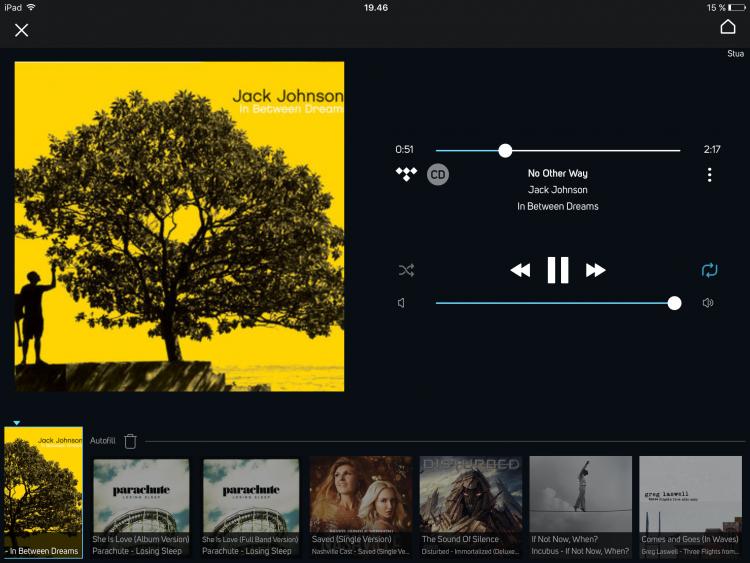Open the large Jack Johnson album cover
Image resolution: width=750 pixels, height=563 pixels.
coord(179,226)
